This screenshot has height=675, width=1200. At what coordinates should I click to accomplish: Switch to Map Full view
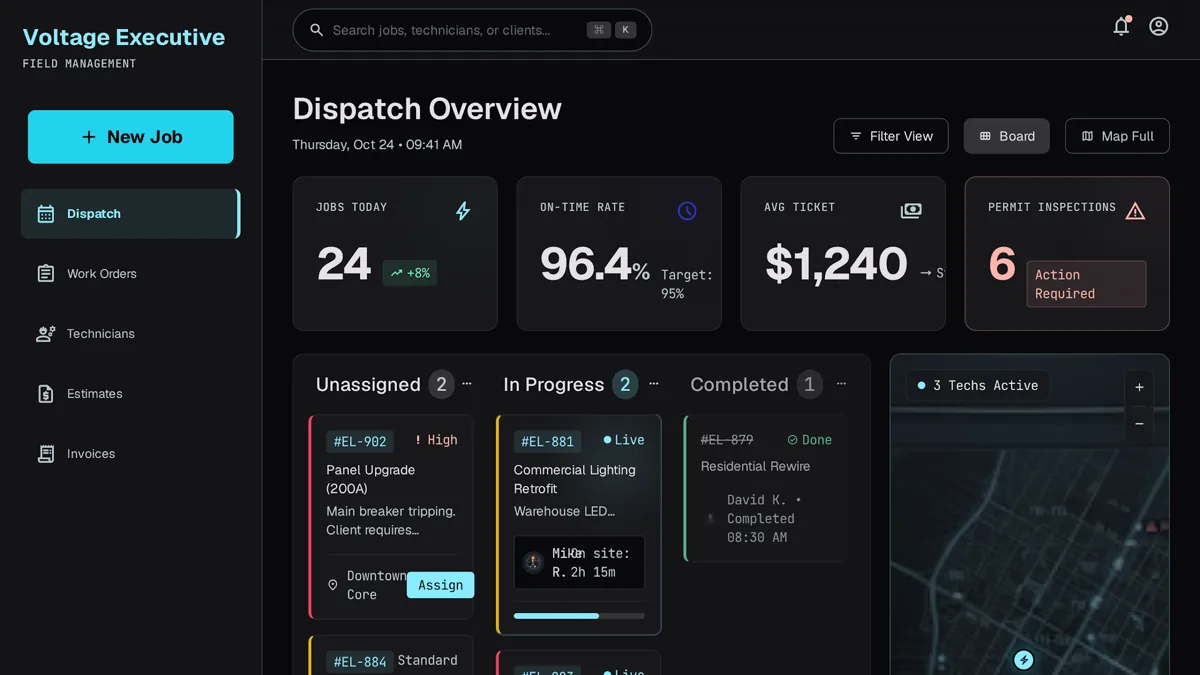click(1117, 136)
